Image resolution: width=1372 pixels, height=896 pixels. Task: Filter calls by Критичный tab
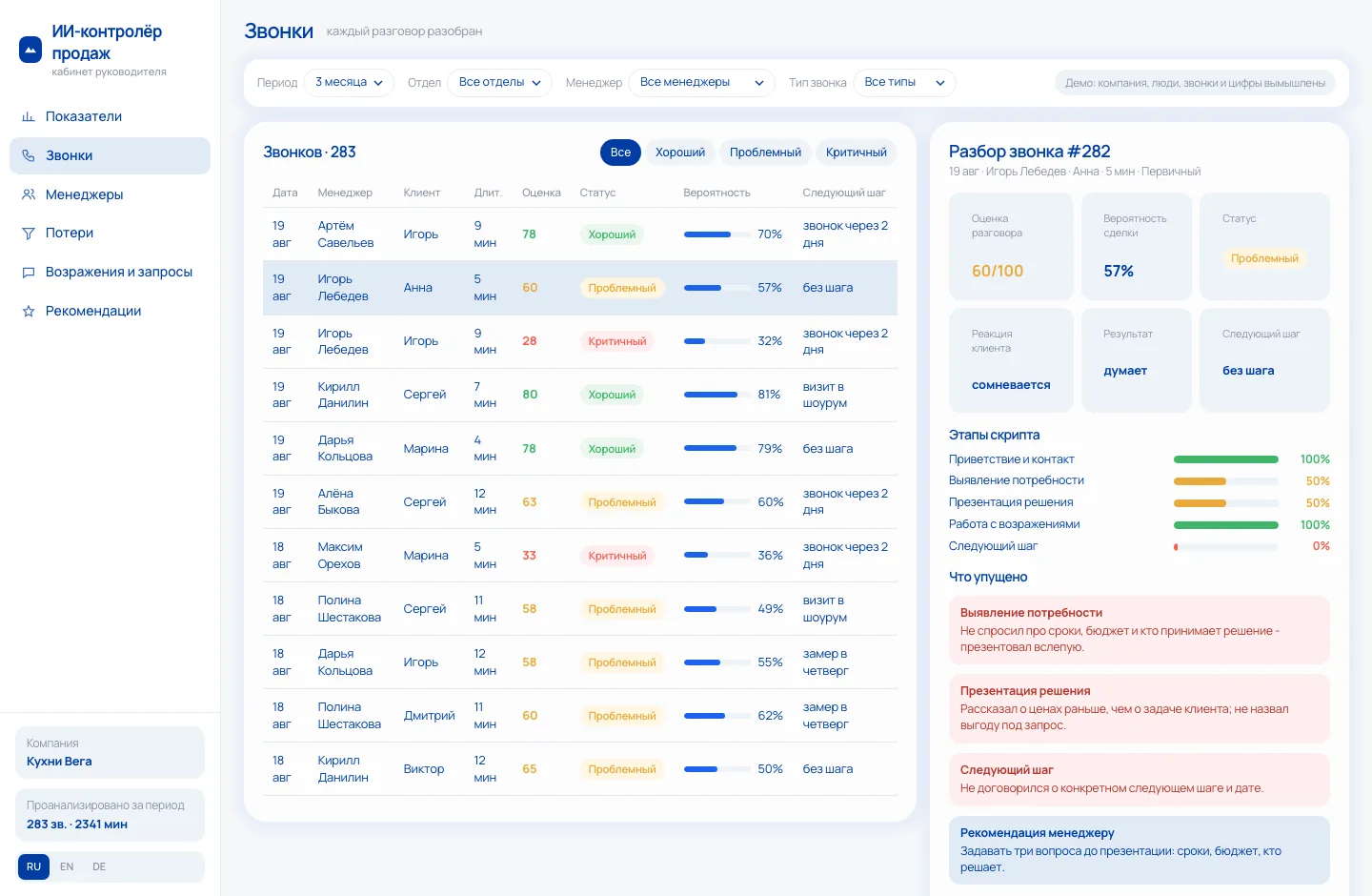(x=857, y=153)
